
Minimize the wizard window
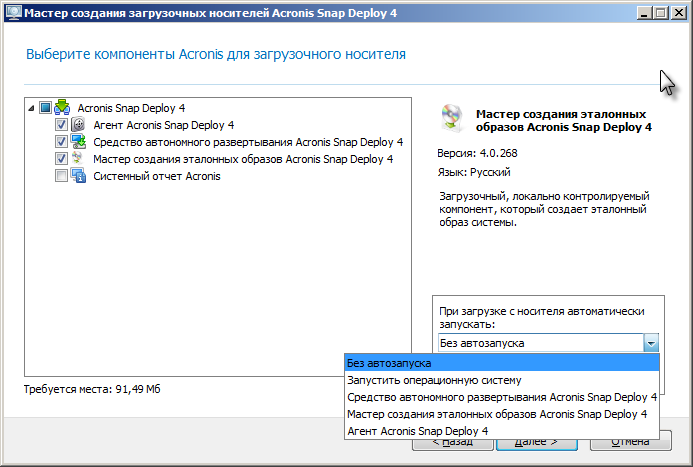coord(644,13)
